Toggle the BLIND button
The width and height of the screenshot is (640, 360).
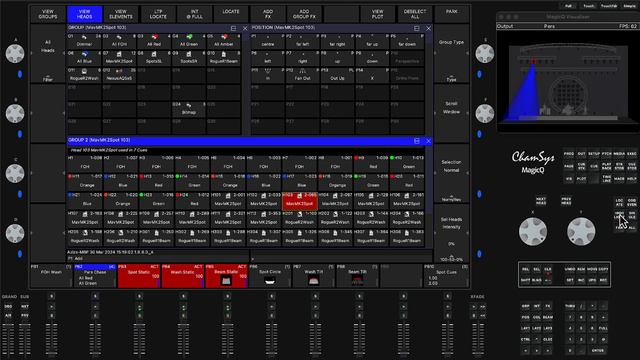(537, 280)
